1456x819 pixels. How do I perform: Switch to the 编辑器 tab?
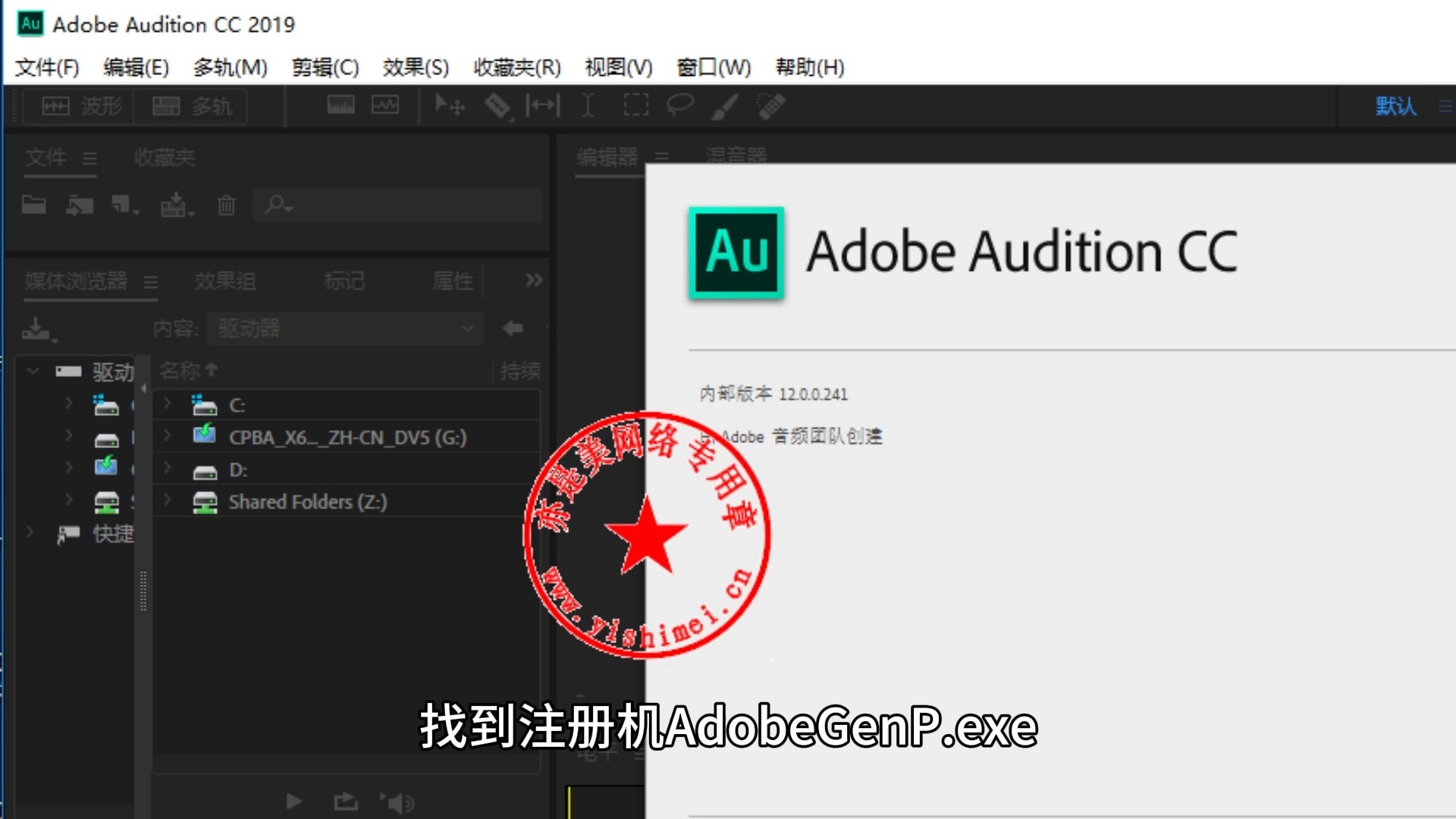607,157
